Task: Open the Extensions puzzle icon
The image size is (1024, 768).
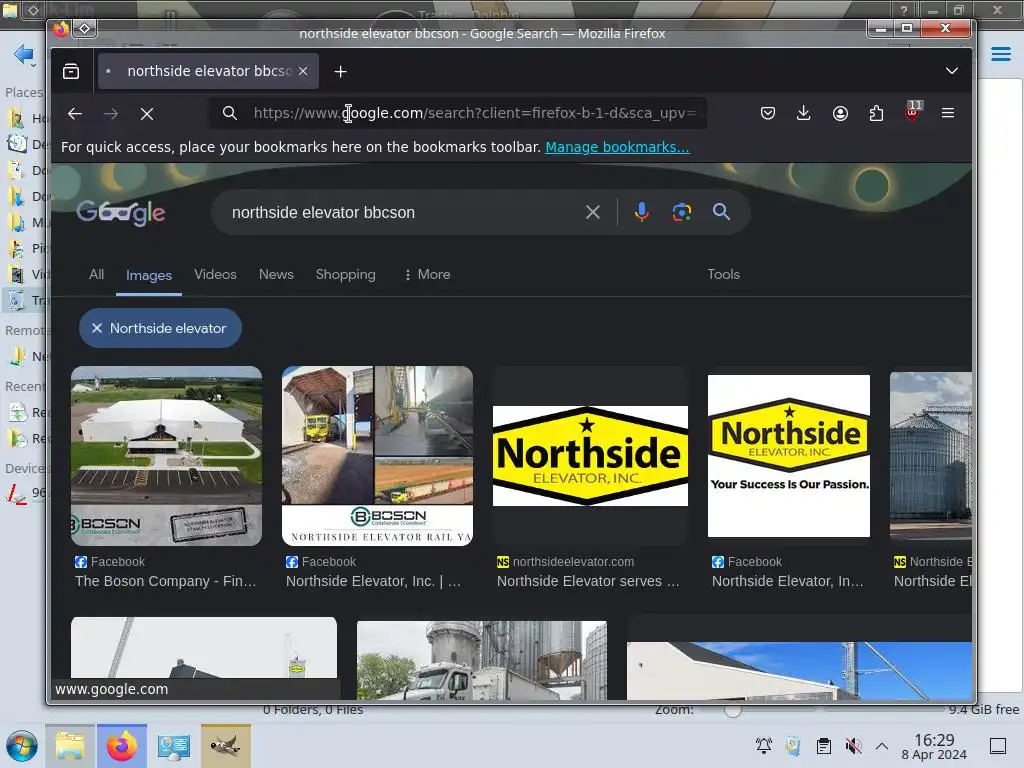Action: point(876,113)
